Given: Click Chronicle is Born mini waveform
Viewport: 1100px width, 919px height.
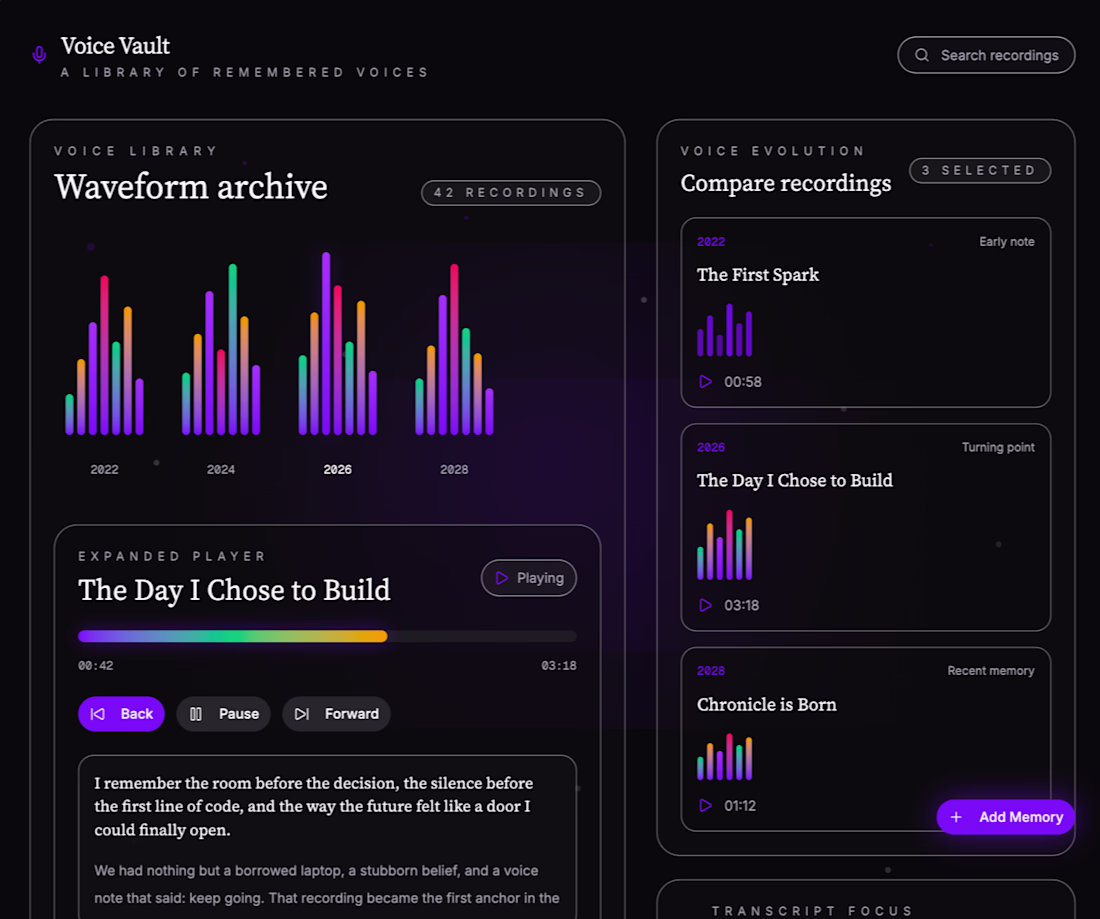Looking at the screenshot, I should pos(725,757).
